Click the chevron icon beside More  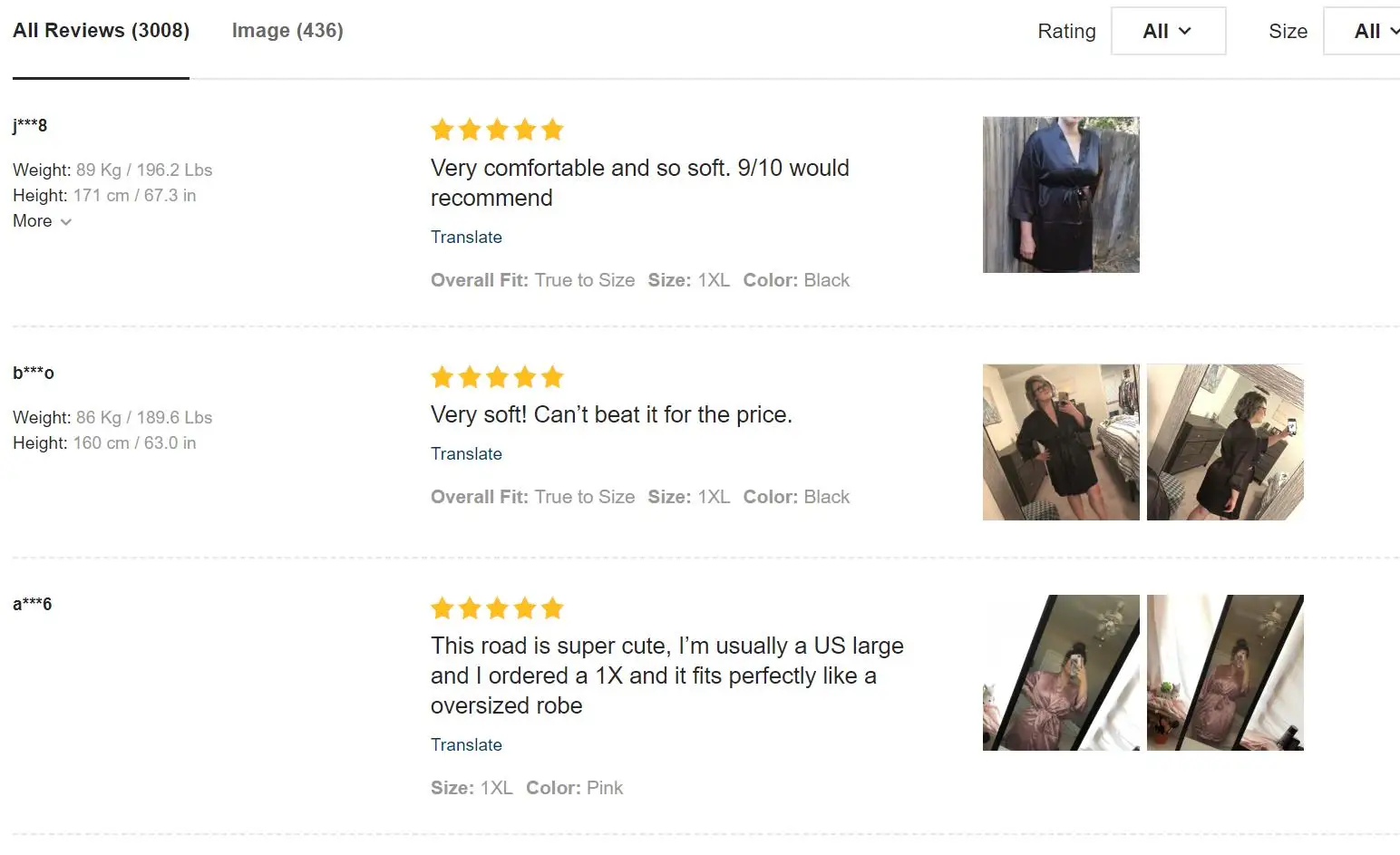pyautogui.click(x=65, y=222)
